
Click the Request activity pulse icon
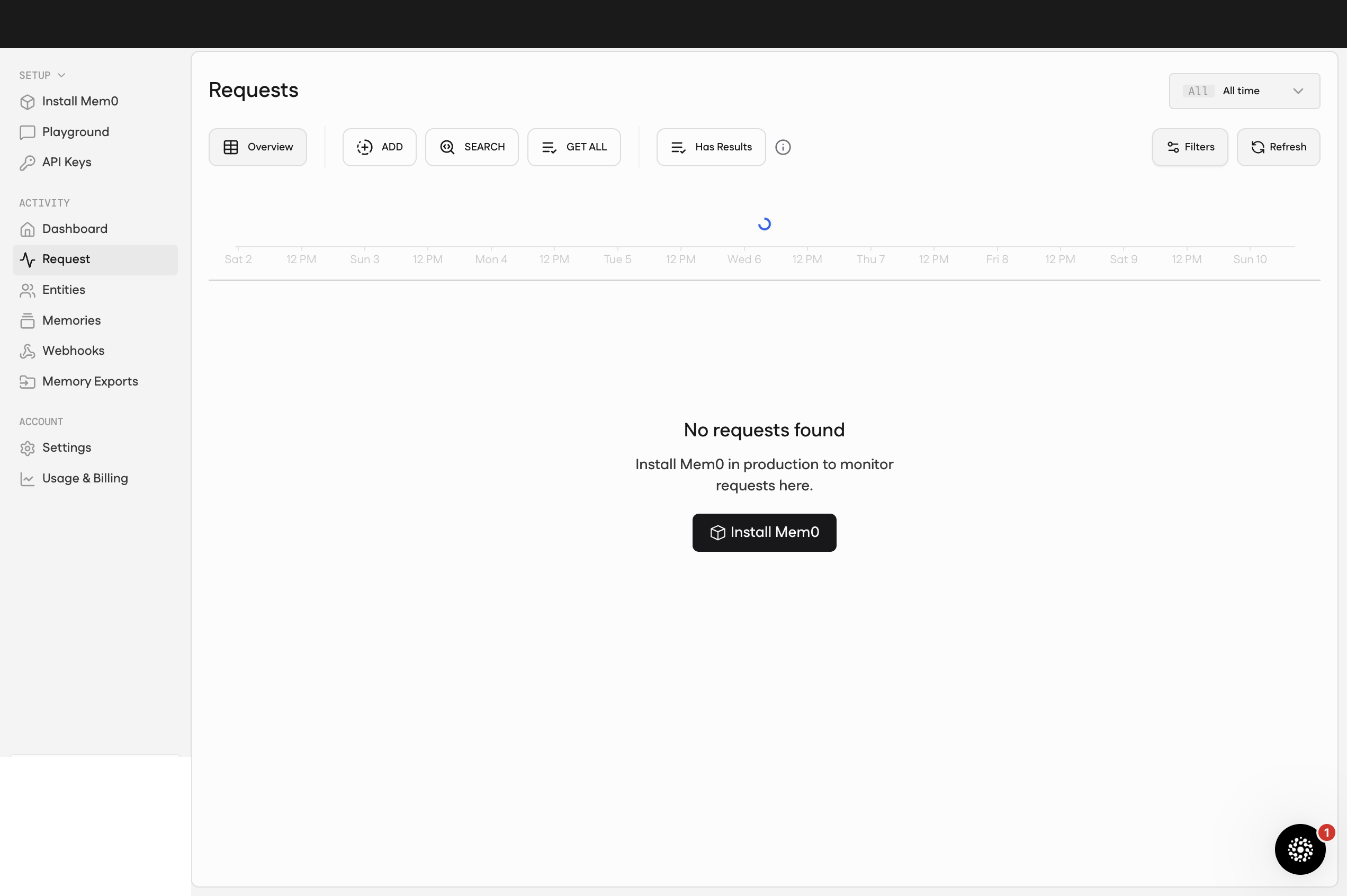click(28, 259)
